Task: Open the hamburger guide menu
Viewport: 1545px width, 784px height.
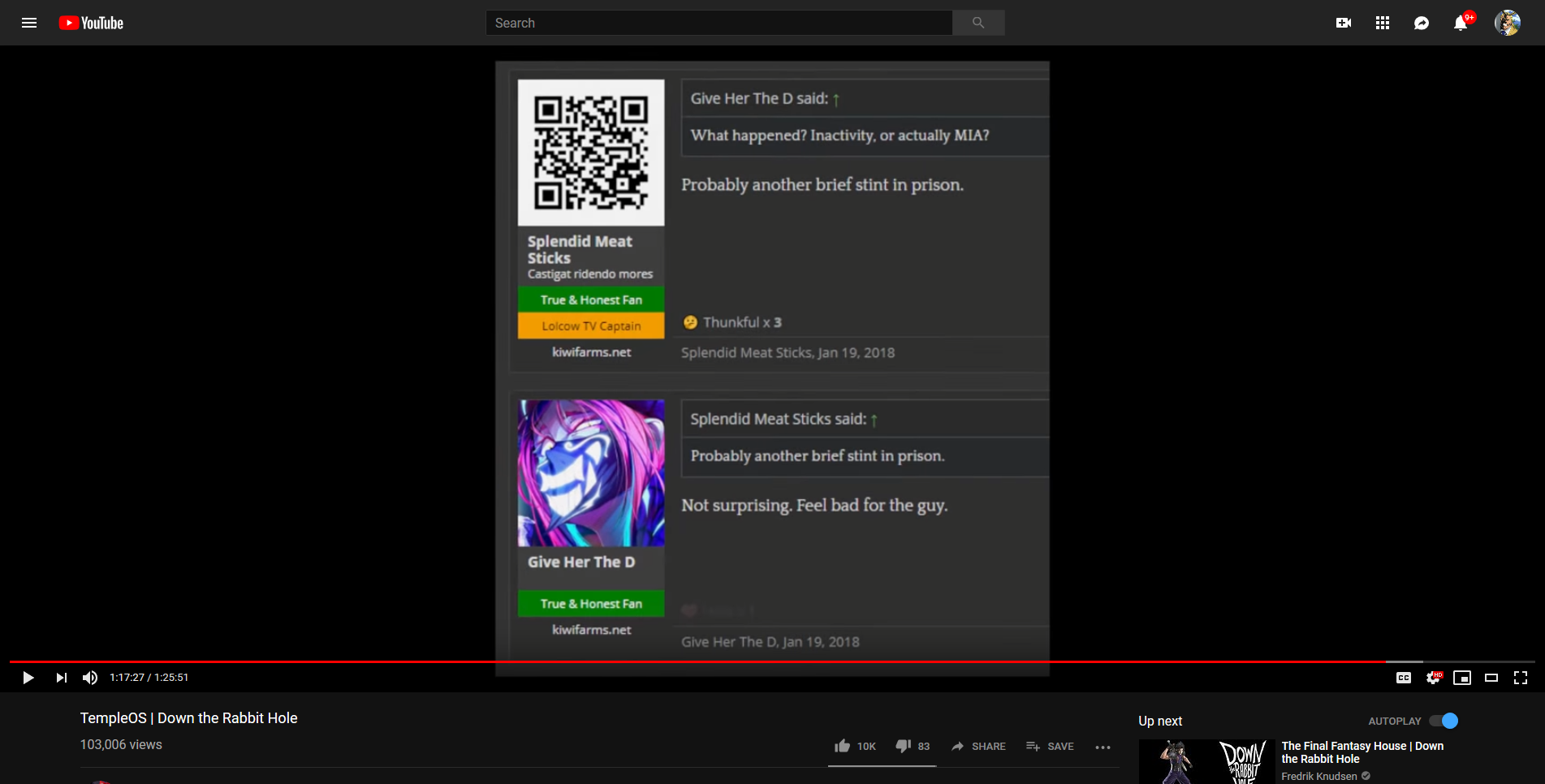Action: point(29,23)
